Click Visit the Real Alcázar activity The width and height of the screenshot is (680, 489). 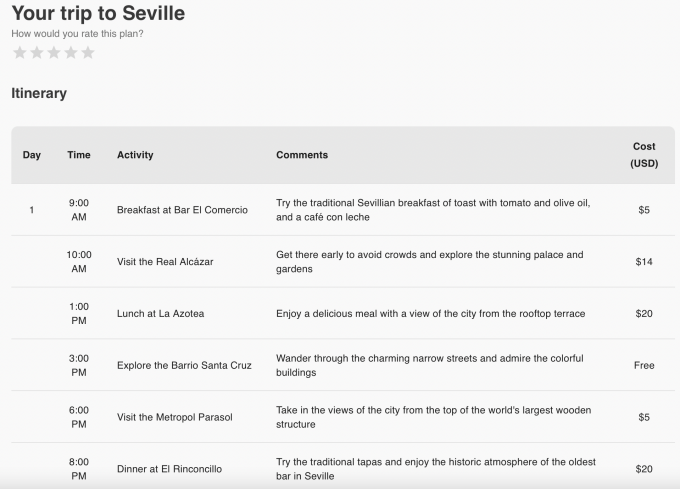pos(165,262)
